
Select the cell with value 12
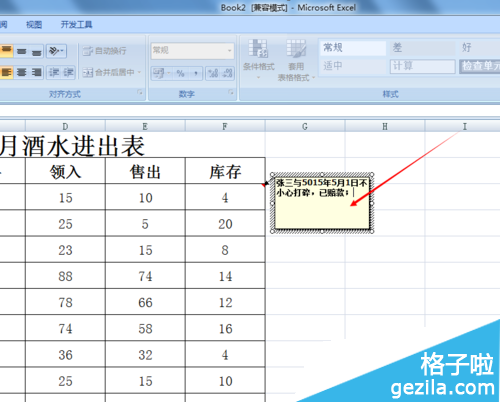click(225, 302)
